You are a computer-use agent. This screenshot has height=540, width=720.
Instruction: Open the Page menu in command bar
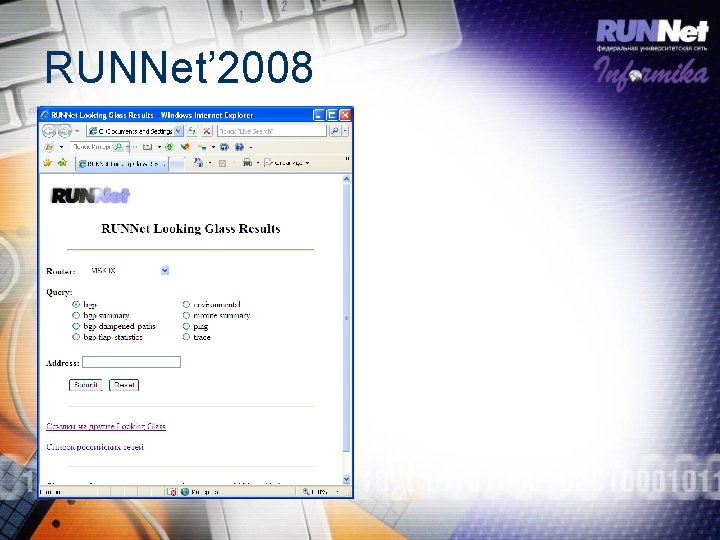(x=287, y=163)
